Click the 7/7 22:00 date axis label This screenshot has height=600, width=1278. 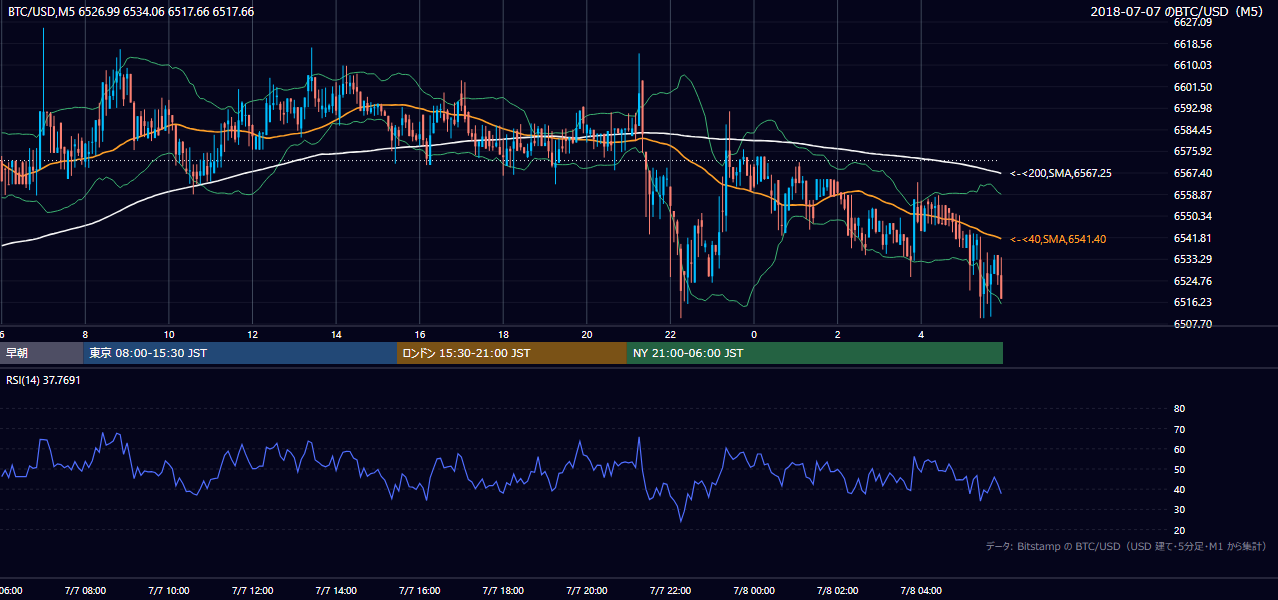670,591
